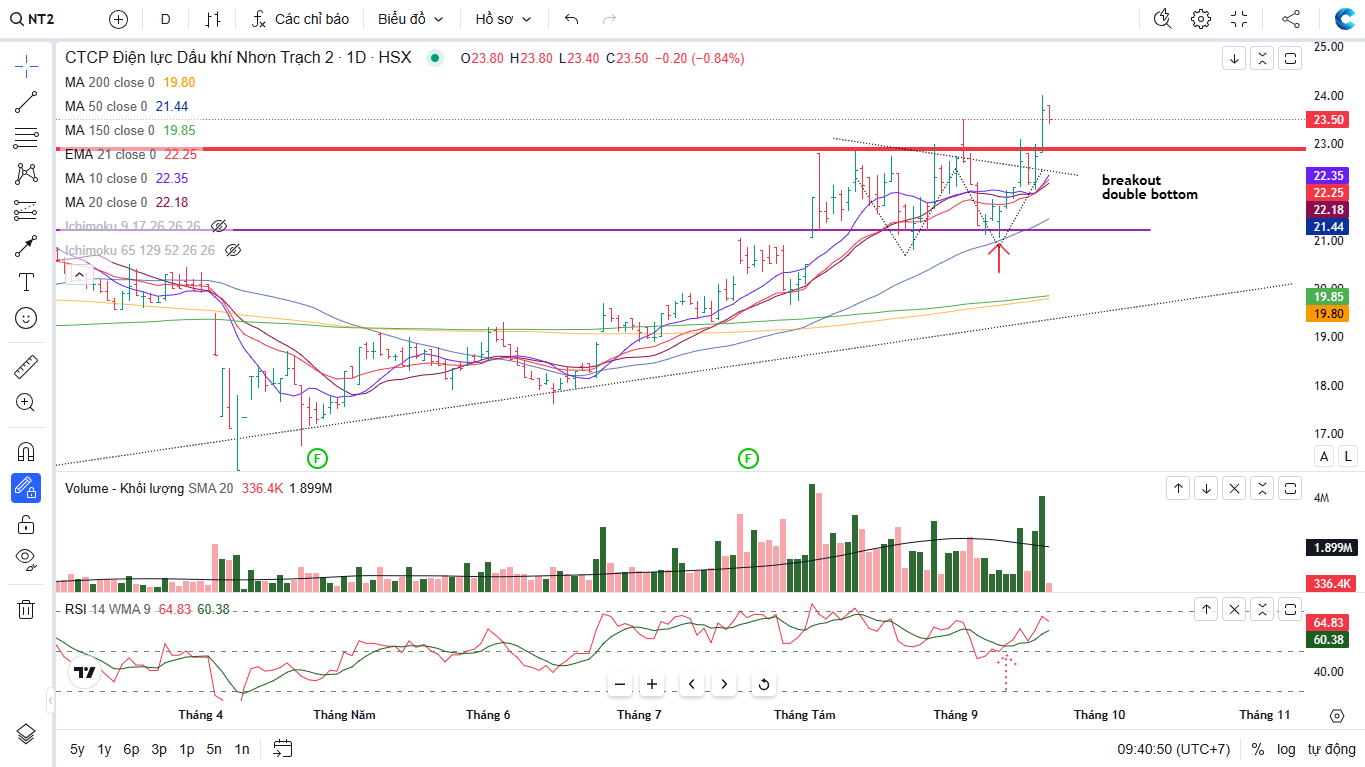Collapse the indicator legend chevron
Viewport: 1365px width, 767px height.
pyautogui.click(x=79, y=274)
